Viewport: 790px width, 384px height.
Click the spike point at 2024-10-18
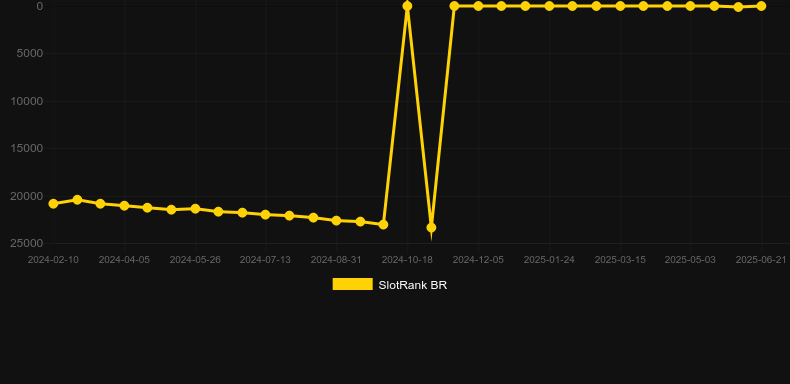[x=407, y=6]
